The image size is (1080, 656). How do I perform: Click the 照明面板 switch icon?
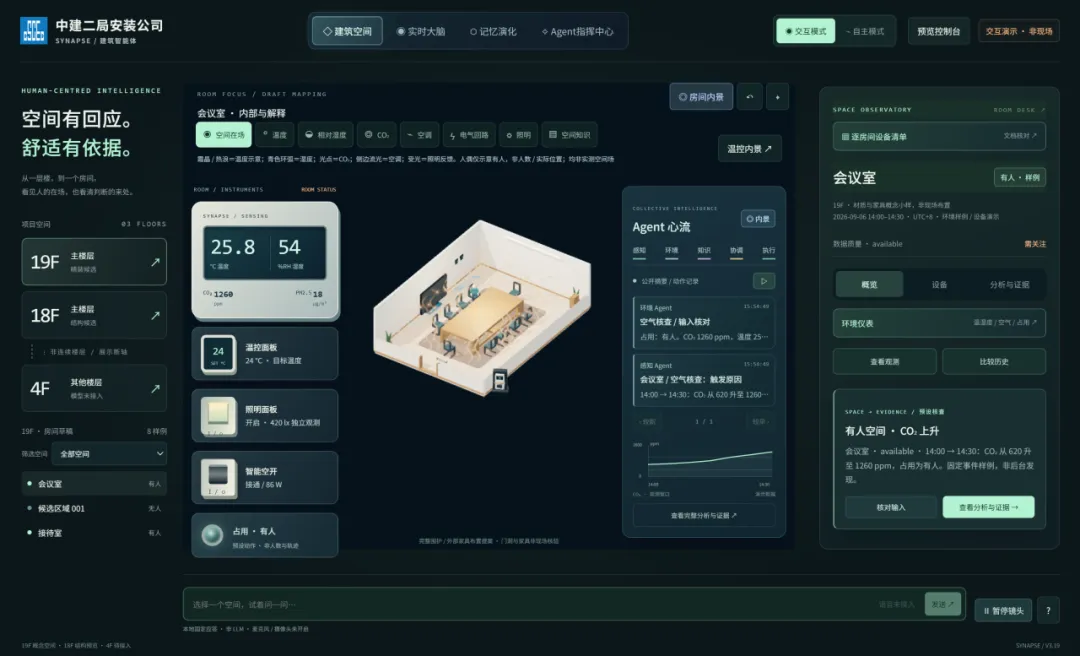(218, 416)
